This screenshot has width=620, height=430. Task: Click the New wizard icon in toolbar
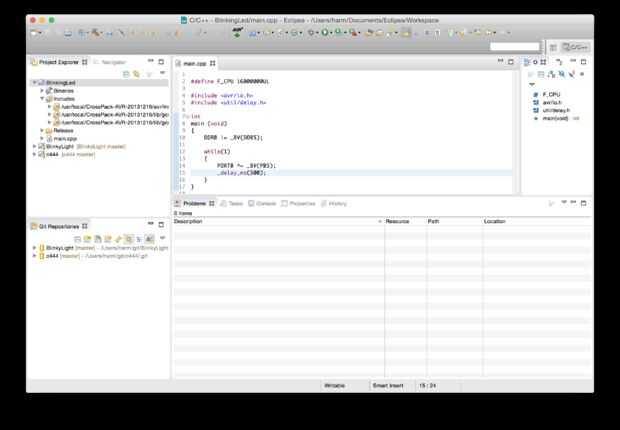(x=34, y=33)
